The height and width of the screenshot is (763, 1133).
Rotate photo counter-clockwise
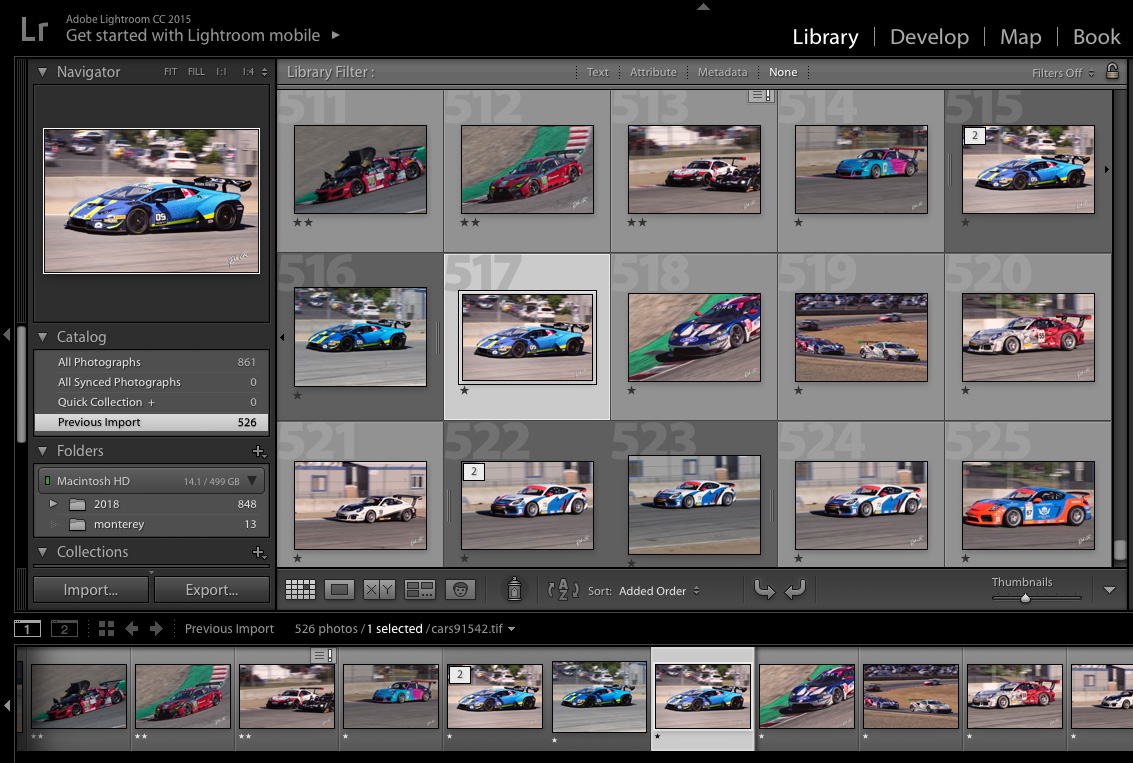(764, 590)
